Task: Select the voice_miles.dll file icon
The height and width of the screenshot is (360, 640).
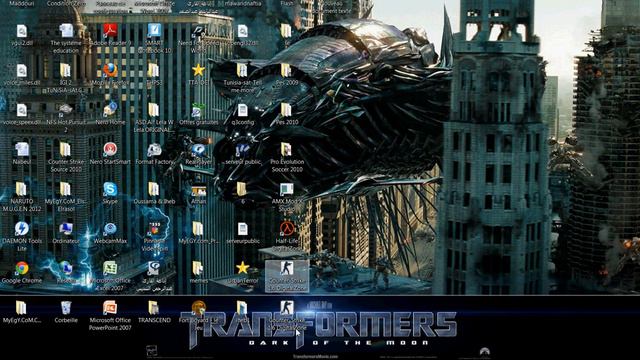Action: click(22, 71)
